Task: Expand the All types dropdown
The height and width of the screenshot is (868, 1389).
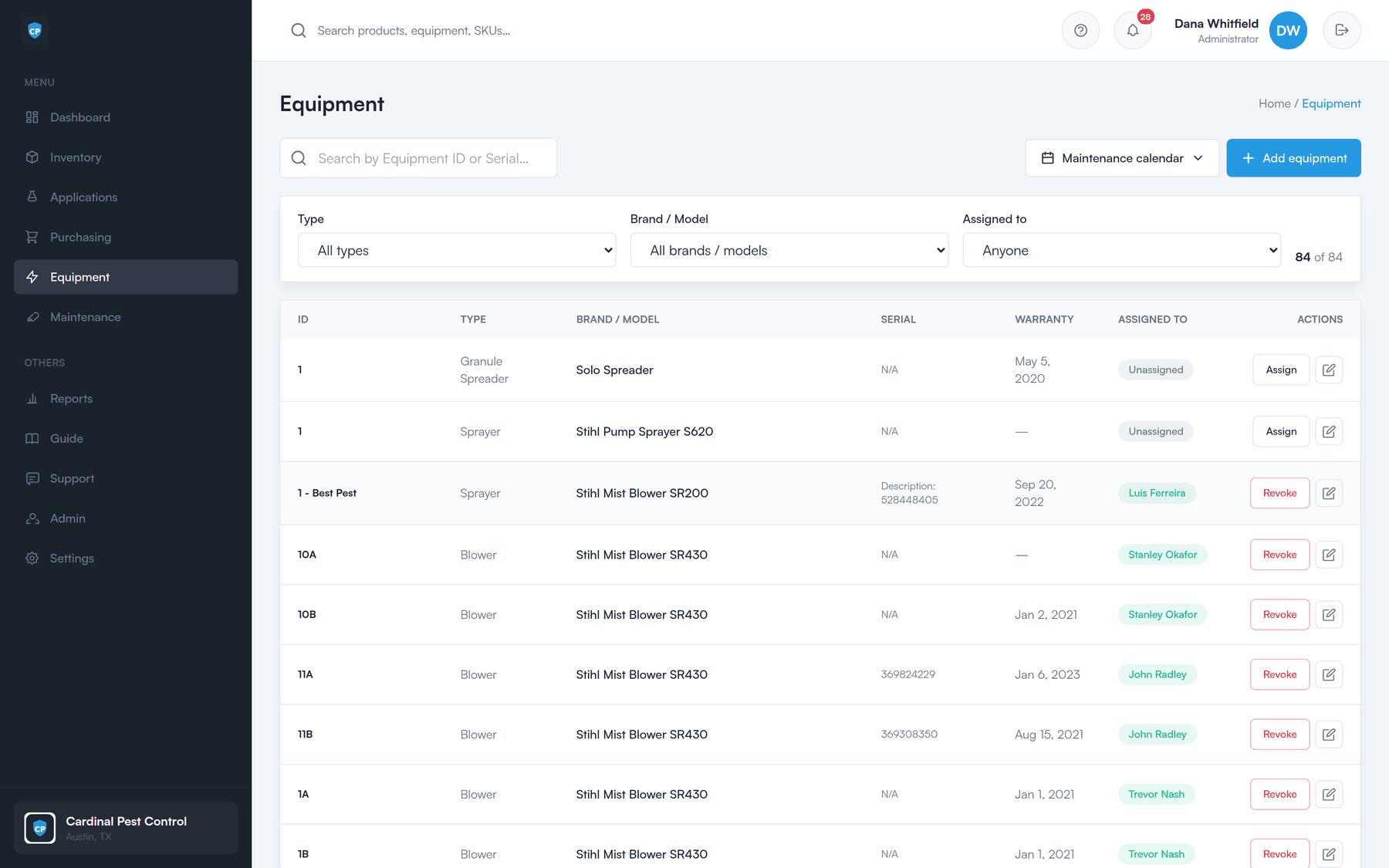Action: (457, 250)
